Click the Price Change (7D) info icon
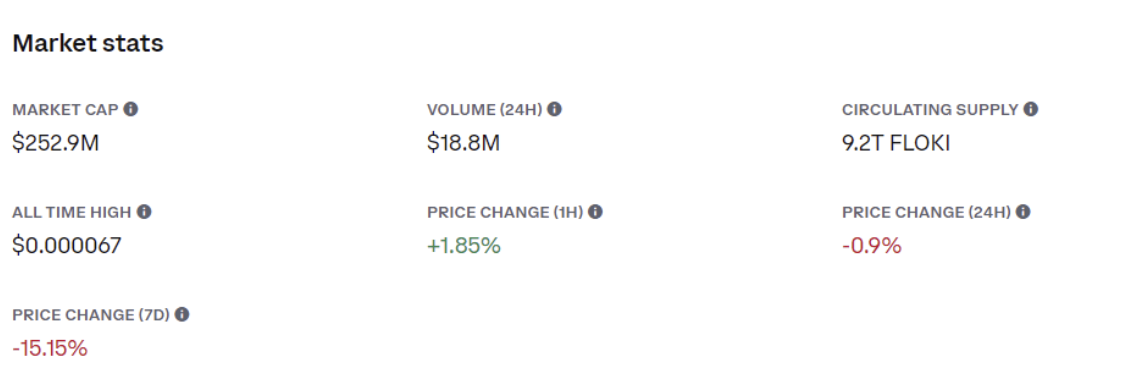 point(182,315)
